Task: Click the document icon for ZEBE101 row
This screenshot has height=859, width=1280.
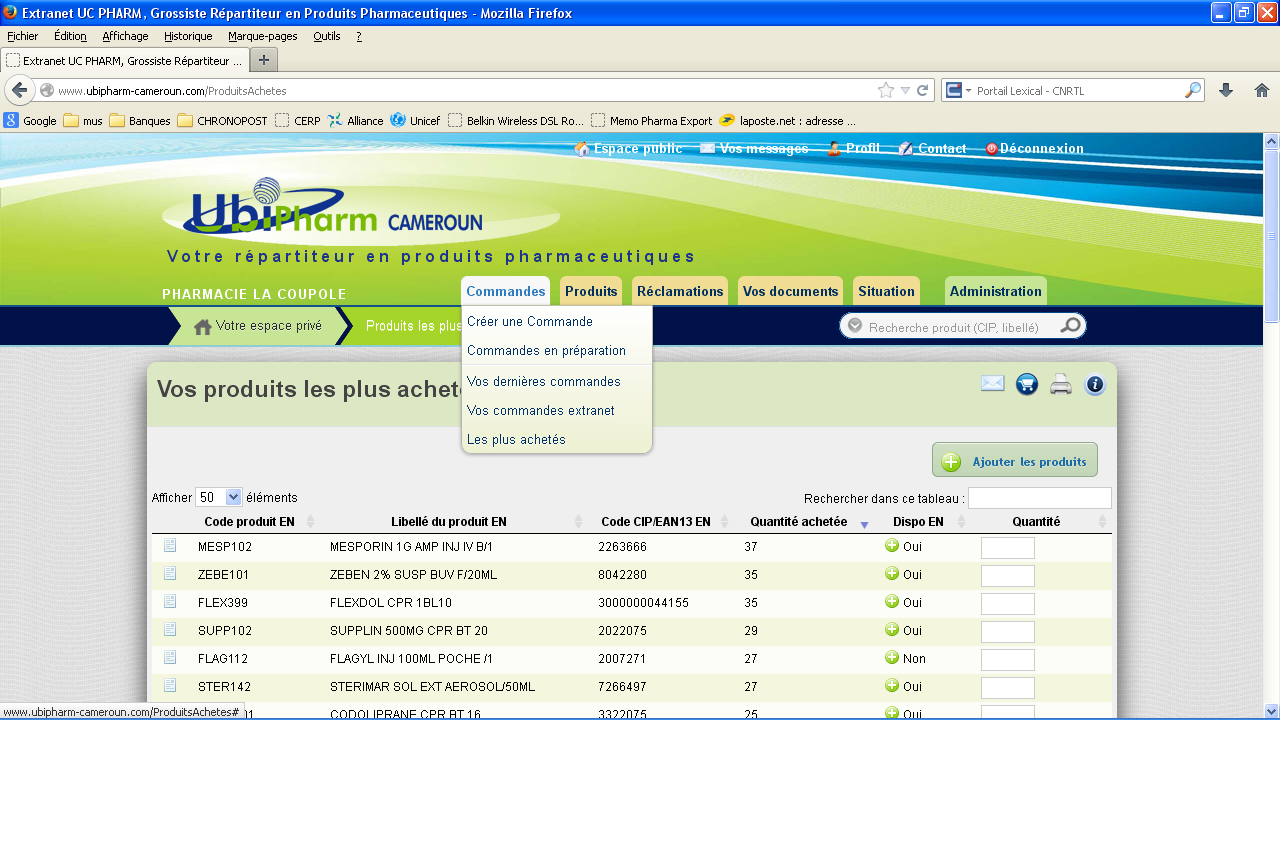Action: point(170,573)
